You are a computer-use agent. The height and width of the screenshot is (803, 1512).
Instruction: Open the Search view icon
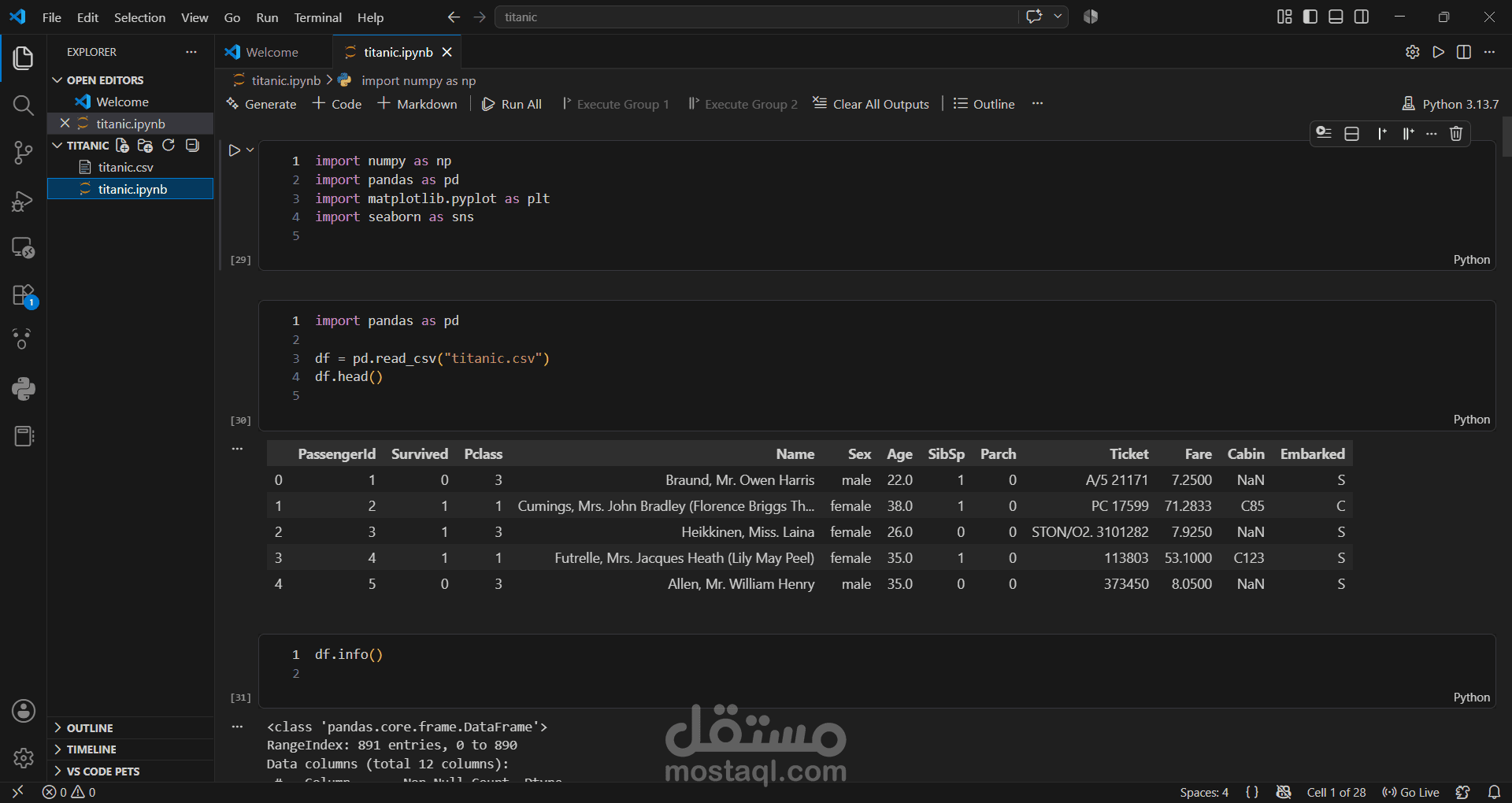pyautogui.click(x=24, y=105)
